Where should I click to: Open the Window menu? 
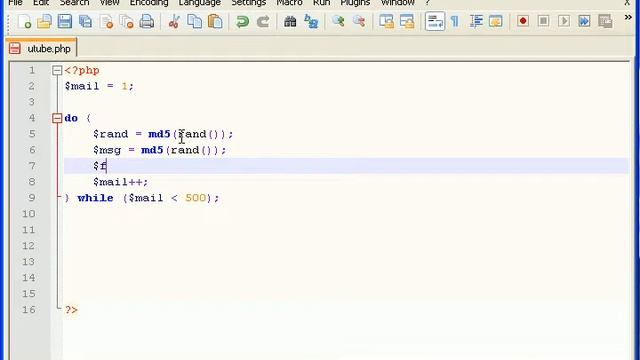(398, 3)
